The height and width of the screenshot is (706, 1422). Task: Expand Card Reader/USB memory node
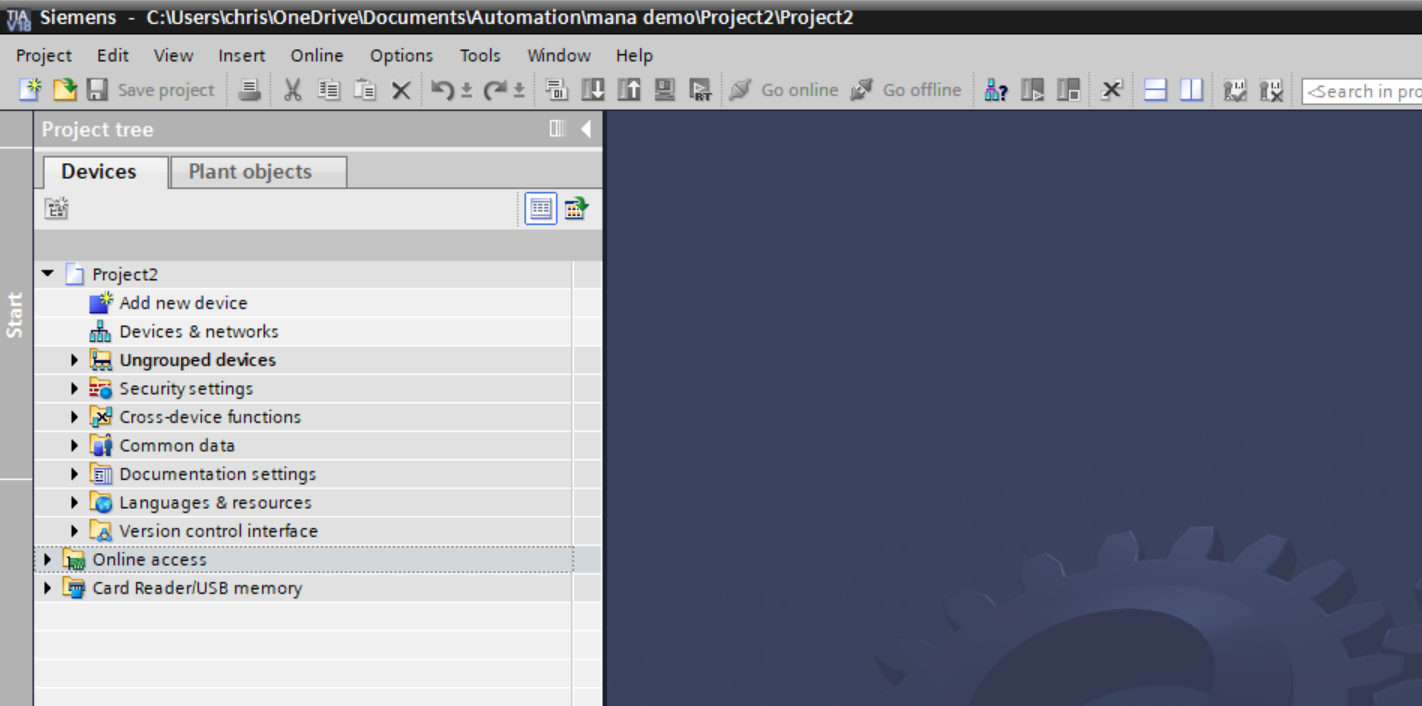(47, 588)
